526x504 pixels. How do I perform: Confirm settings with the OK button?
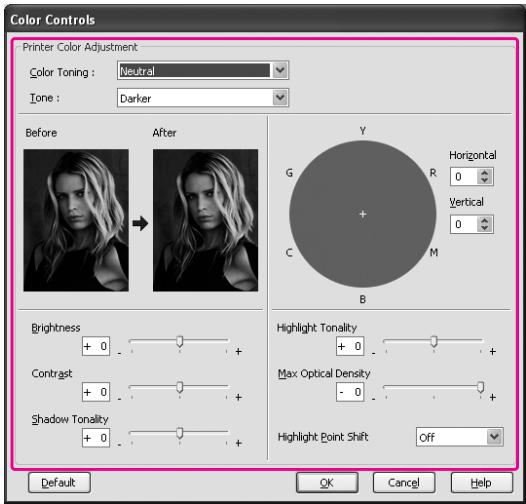pos(327,483)
